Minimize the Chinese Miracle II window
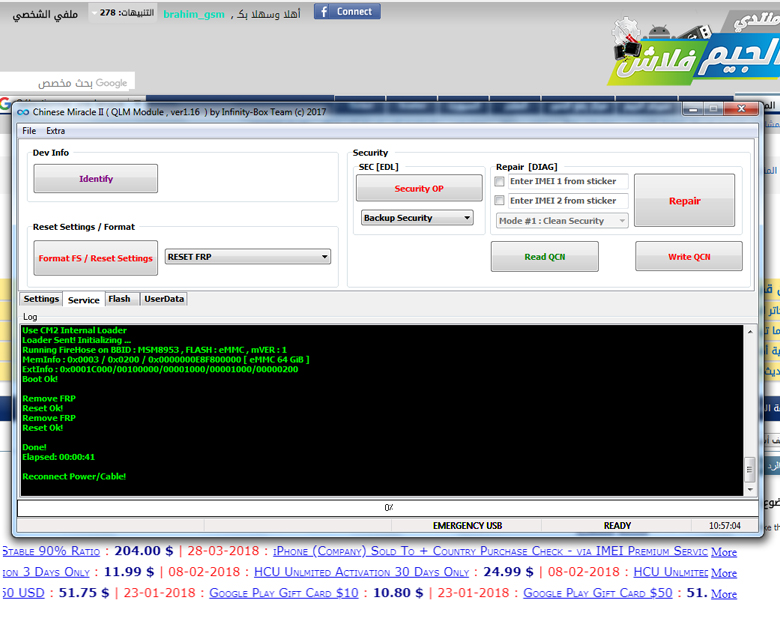Screen dimensions: 780x620 693,108
